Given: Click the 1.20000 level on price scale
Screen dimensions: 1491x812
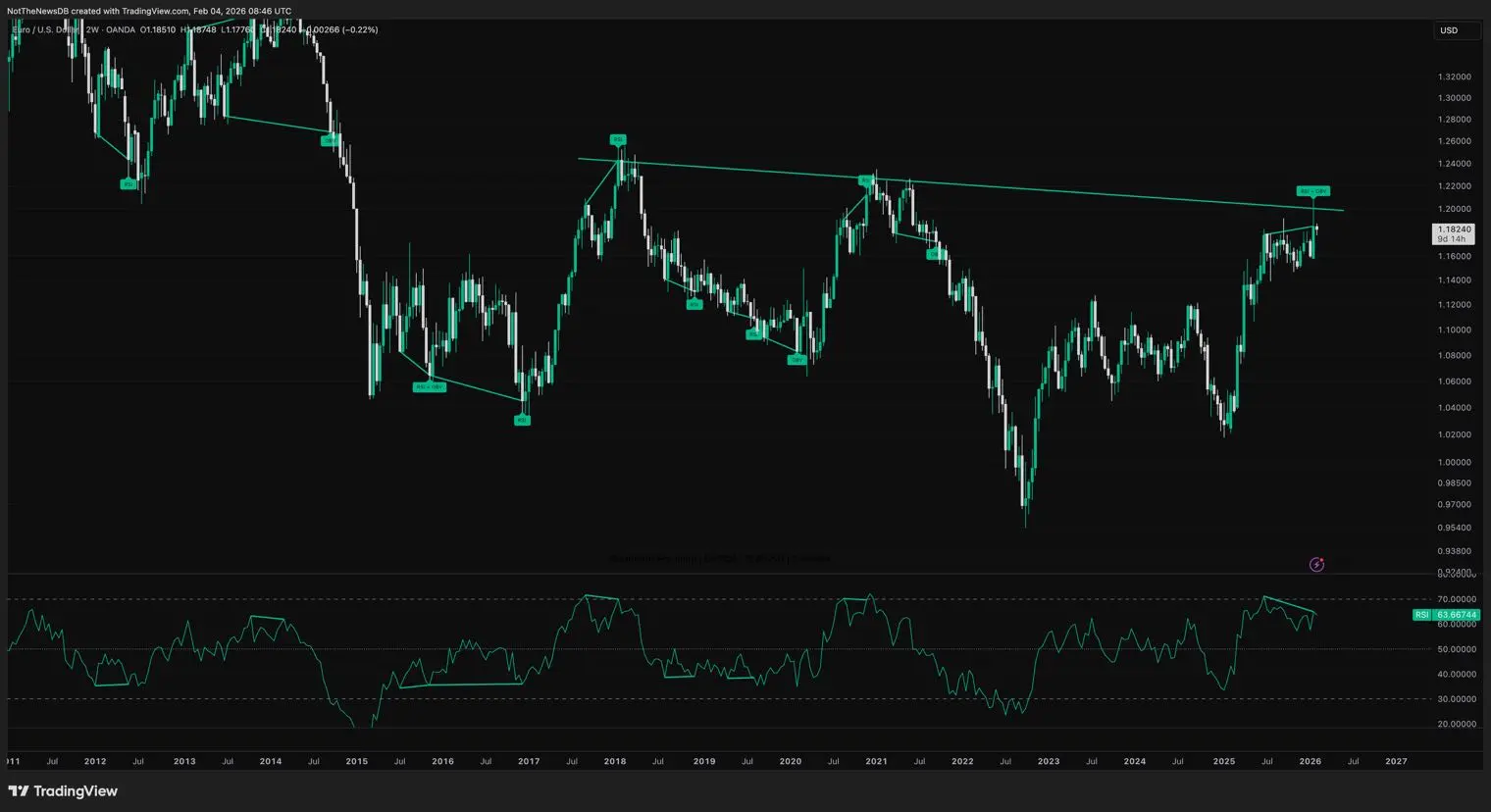Looking at the screenshot, I should pyautogui.click(x=1454, y=209).
